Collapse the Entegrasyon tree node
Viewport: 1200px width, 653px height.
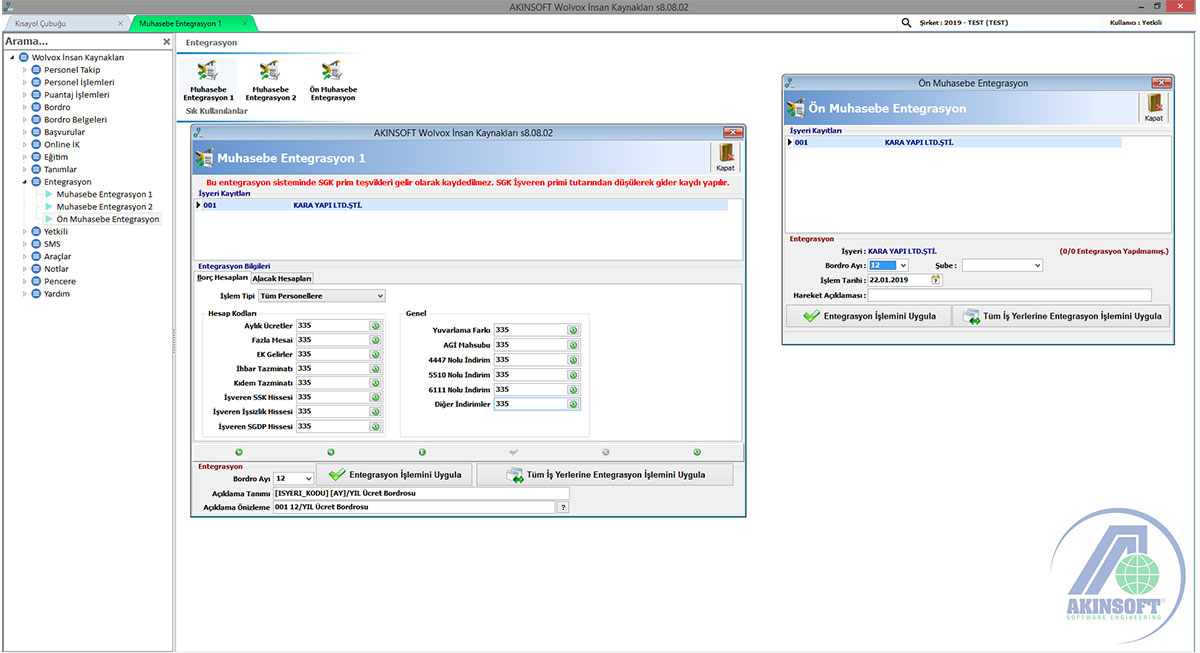pyautogui.click(x=26, y=182)
